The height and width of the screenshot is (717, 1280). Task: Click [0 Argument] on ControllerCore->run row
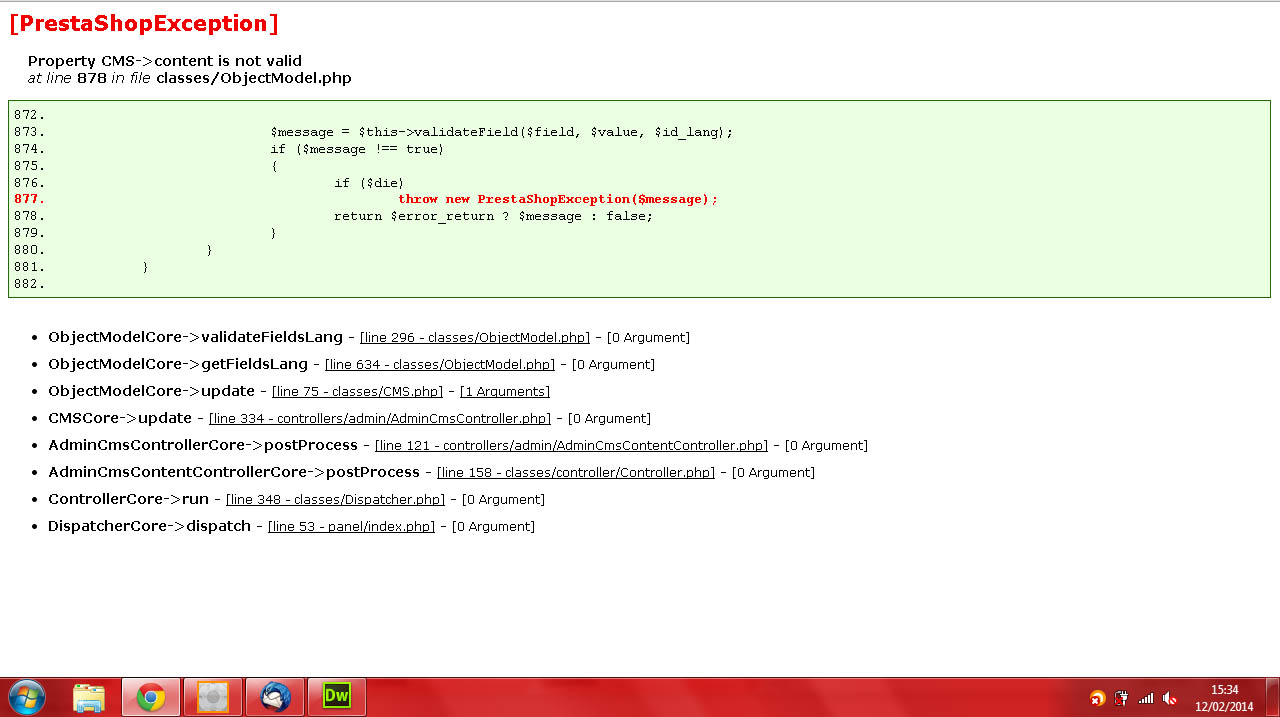click(x=503, y=500)
